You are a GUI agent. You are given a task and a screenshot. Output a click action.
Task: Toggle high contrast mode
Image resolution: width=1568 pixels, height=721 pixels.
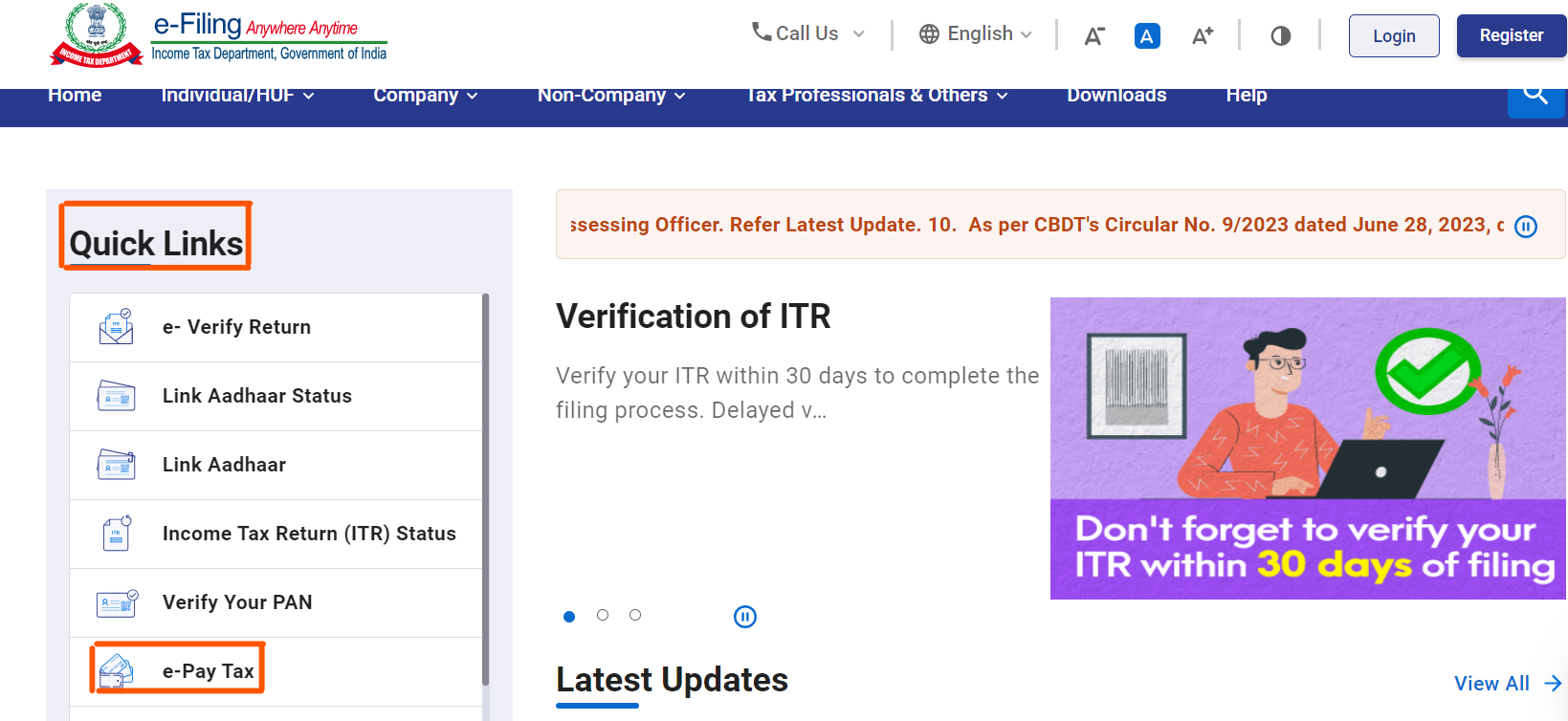pyautogui.click(x=1280, y=36)
